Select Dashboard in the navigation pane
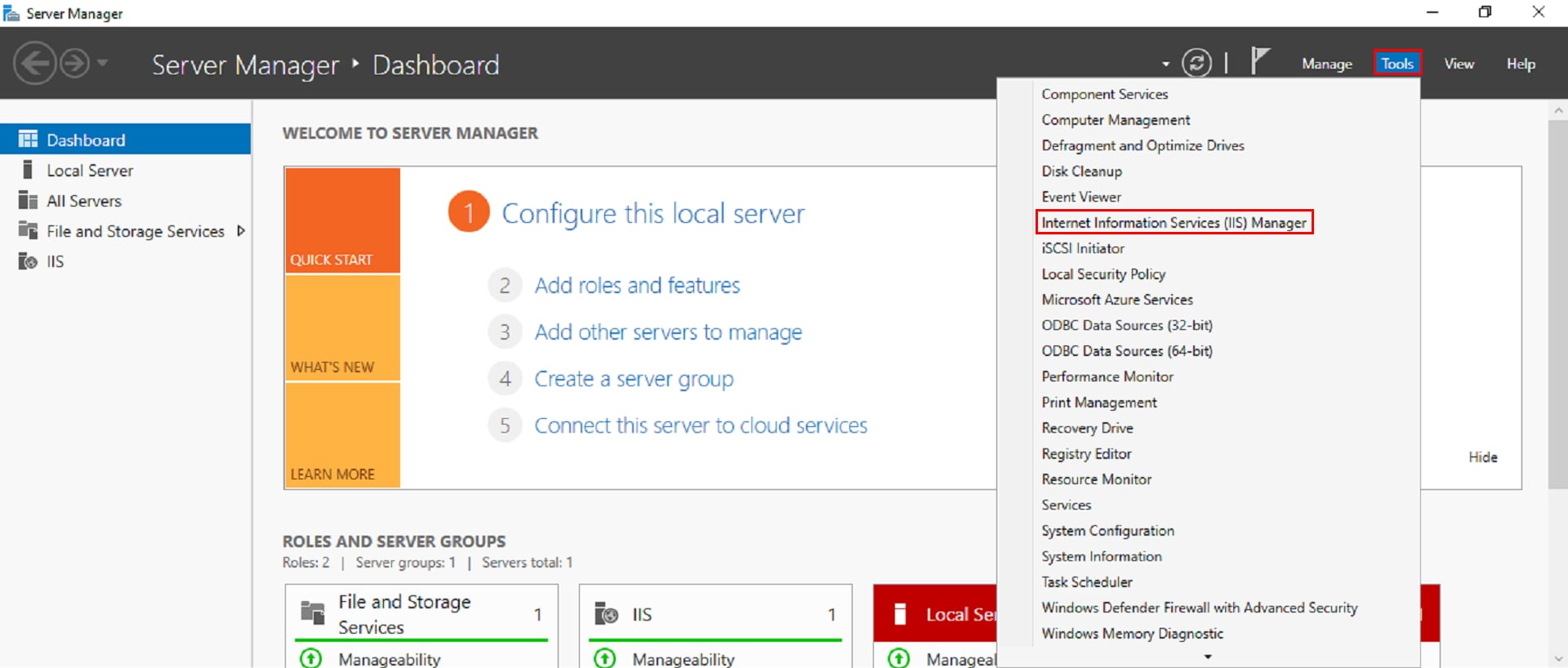The height and width of the screenshot is (668, 1568). pos(126,139)
